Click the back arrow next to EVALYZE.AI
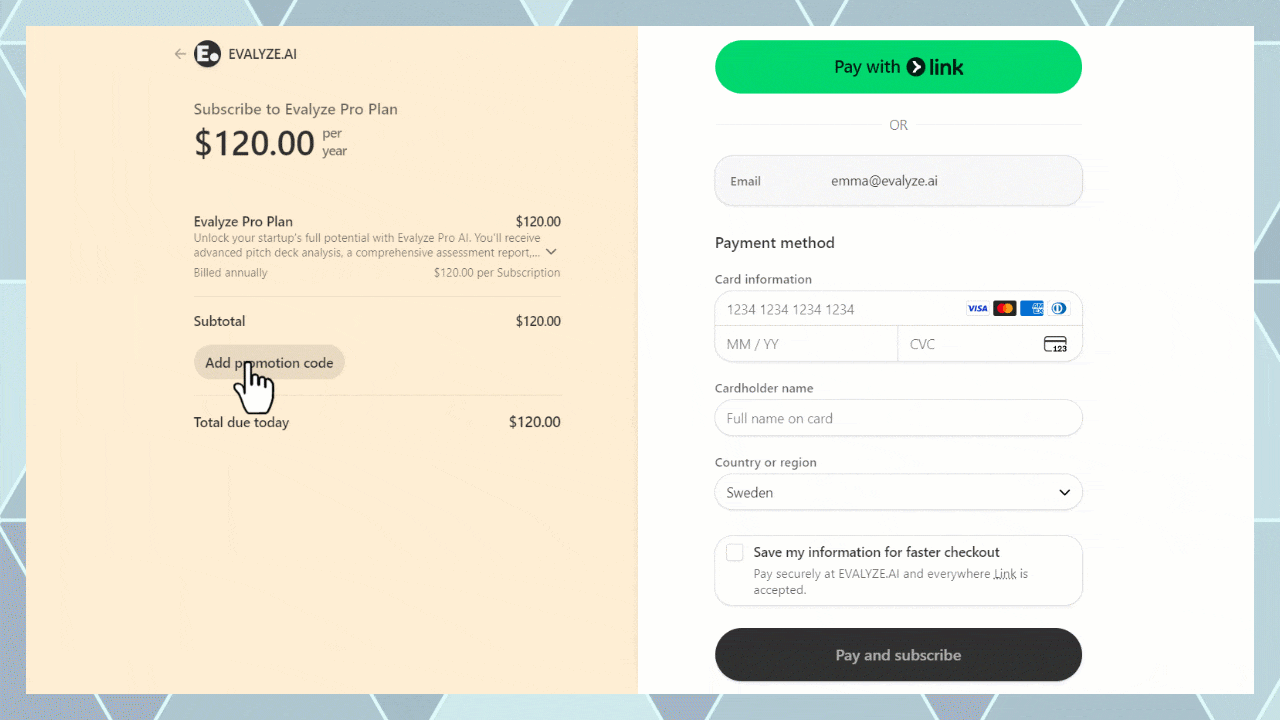 click(x=180, y=54)
